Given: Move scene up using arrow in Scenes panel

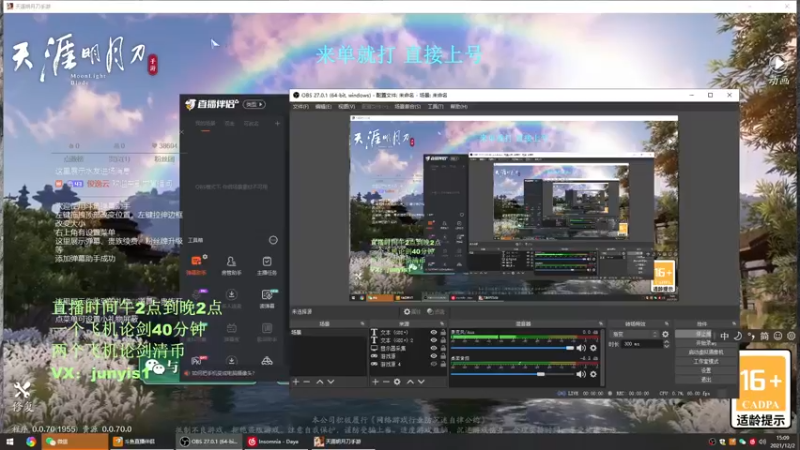Looking at the screenshot, I should [x=320, y=382].
